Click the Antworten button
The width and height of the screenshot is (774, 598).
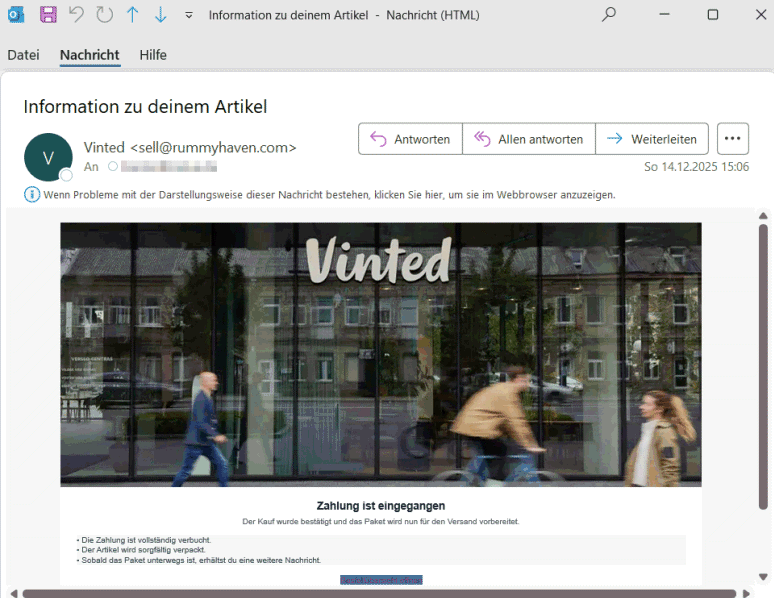click(410, 139)
